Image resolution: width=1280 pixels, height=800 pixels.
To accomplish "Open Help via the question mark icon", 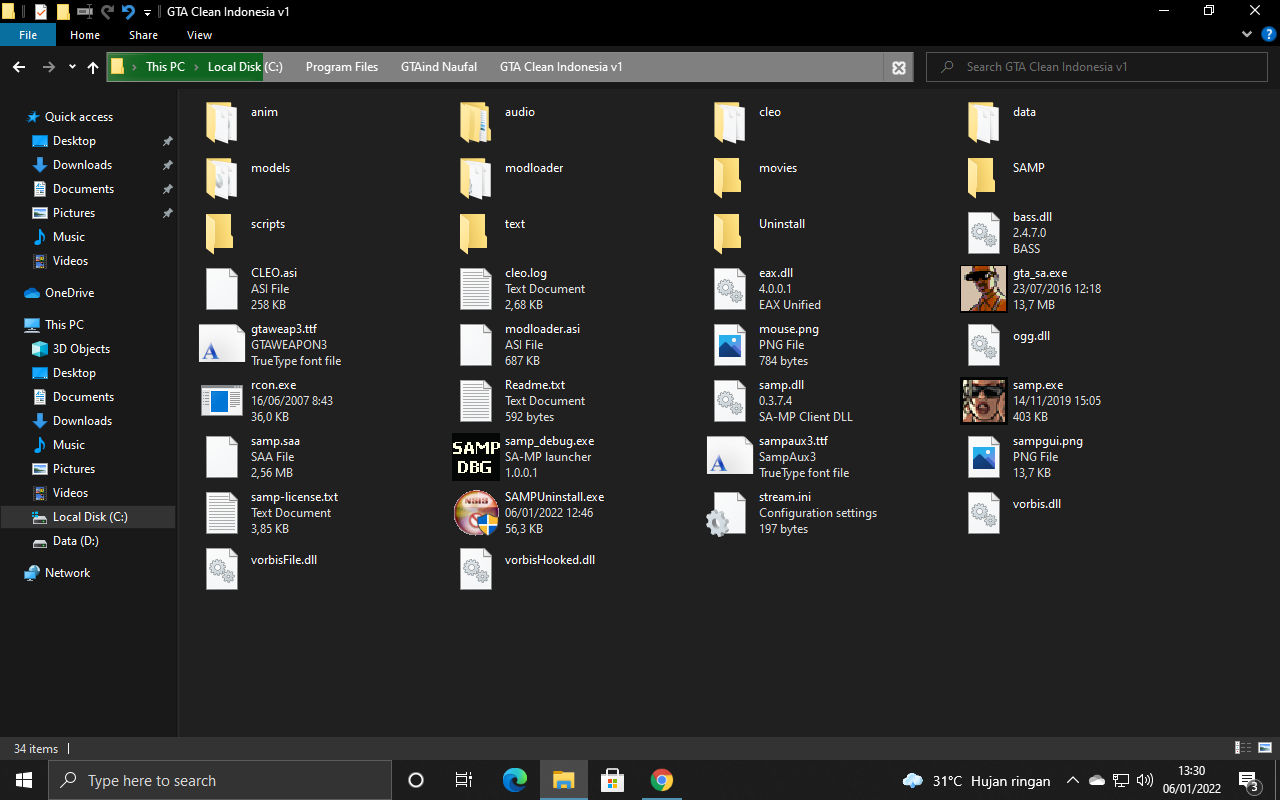I will click(x=1268, y=34).
